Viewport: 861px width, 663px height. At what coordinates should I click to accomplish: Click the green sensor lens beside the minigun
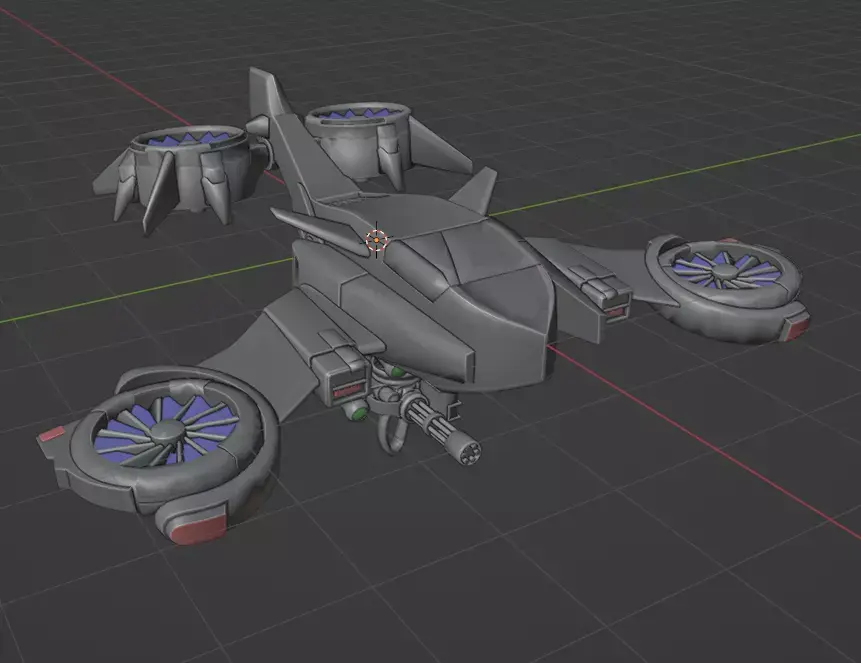pyautogui.click(x=358, y=413)
